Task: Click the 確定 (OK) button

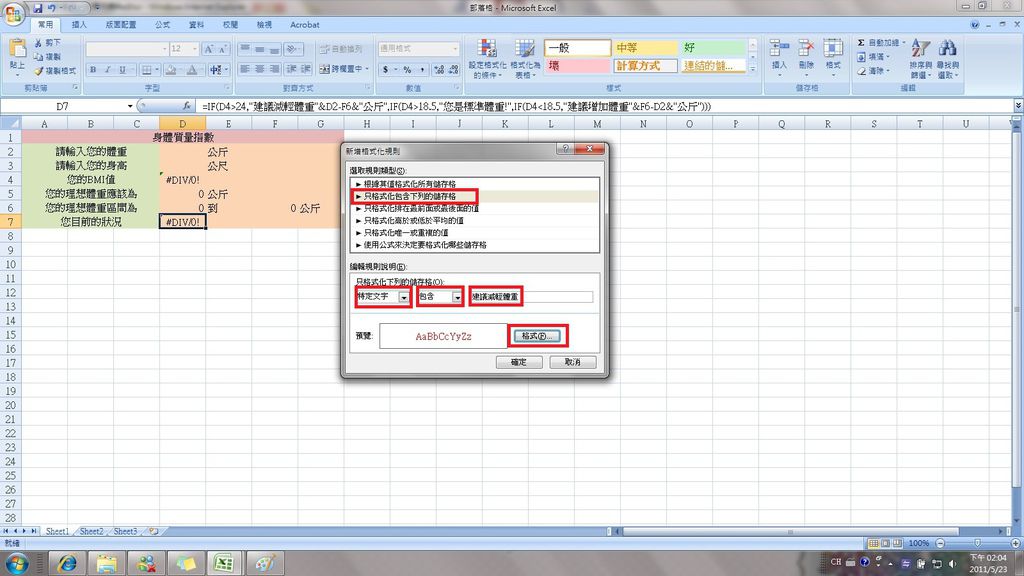Action: pos(519,362)
